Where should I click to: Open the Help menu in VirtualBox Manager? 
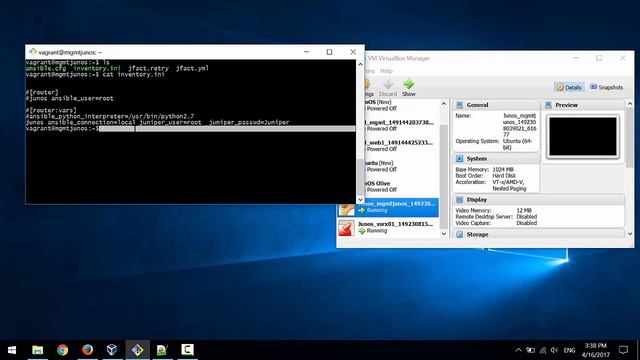click(386, 71)
